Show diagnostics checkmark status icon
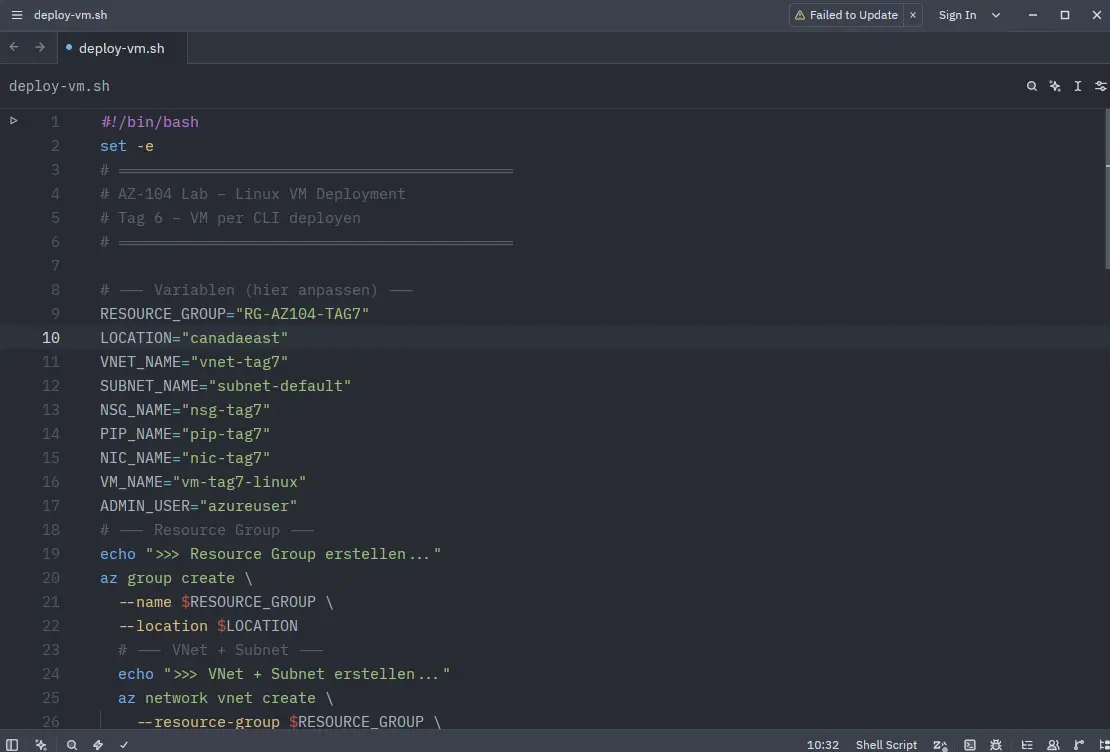The height and width of the screenshot is (752, 1110). 124,744
